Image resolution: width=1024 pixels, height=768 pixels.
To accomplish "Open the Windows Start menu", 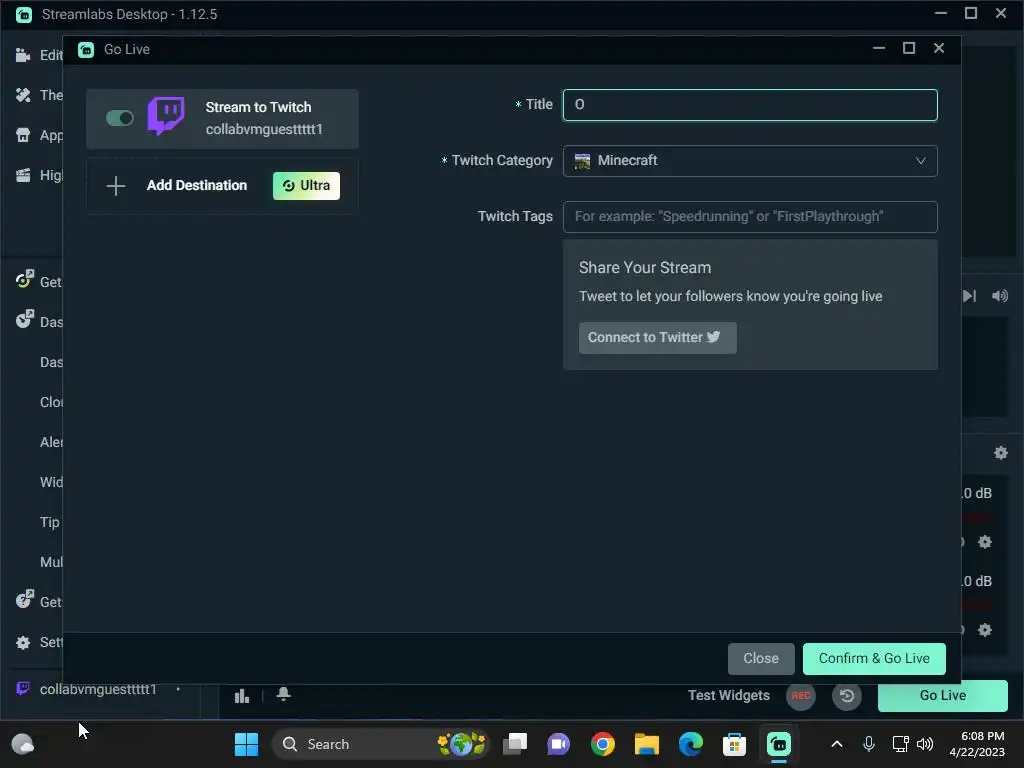I will click(x=246, y=744).
